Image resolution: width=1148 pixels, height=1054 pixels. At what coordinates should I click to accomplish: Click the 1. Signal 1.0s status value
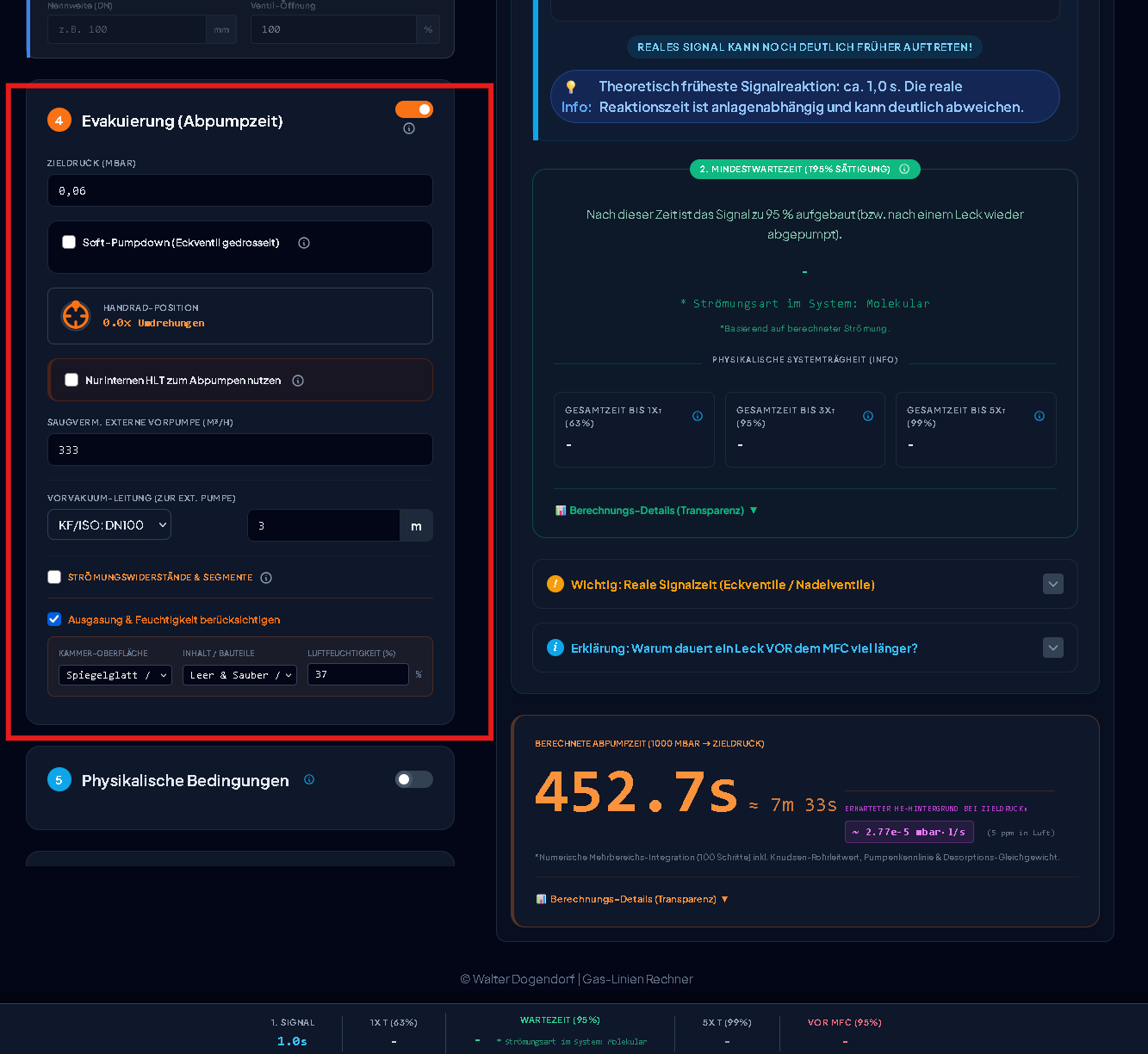[292, 1041]
